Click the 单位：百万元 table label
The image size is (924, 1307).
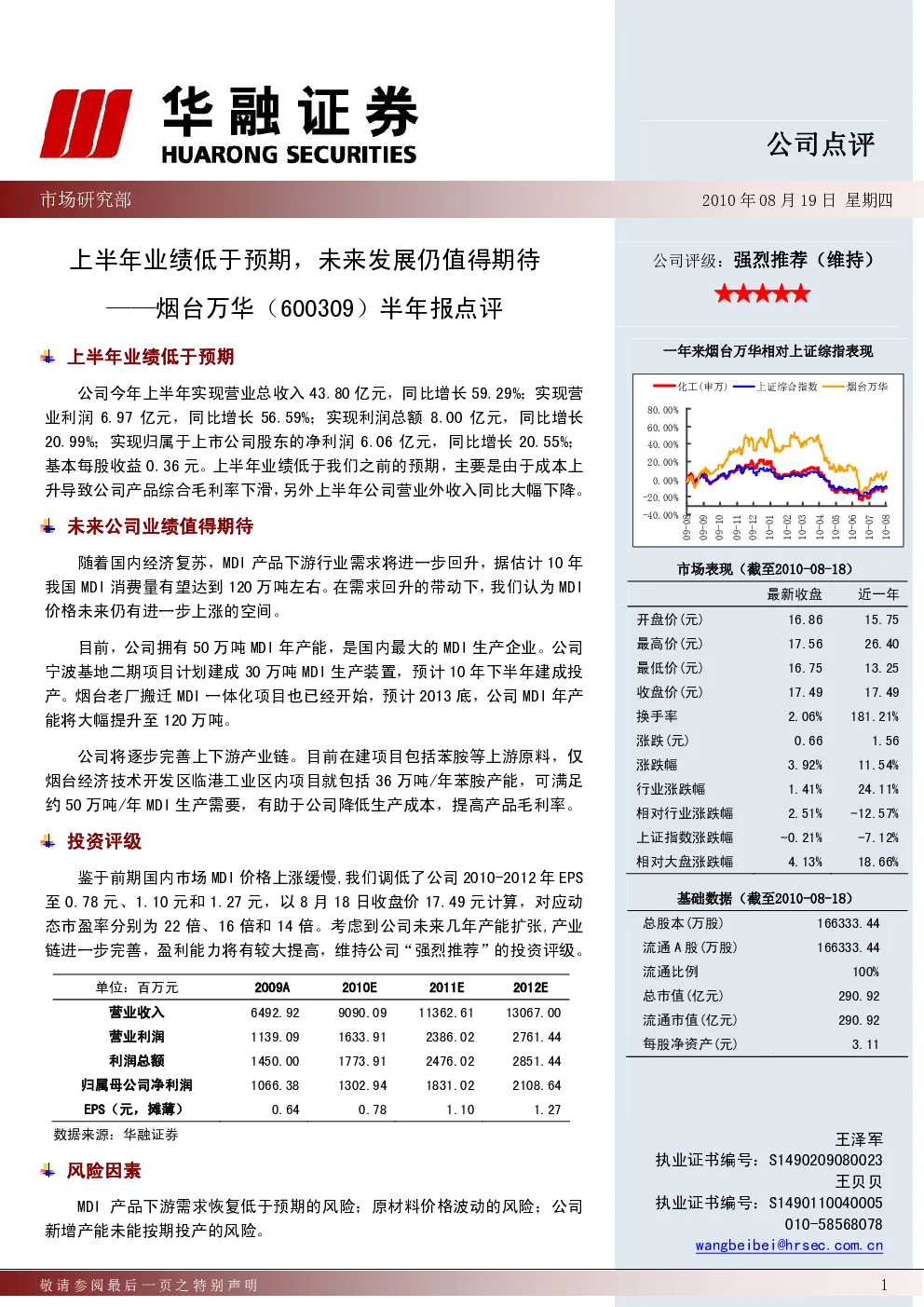136,987
